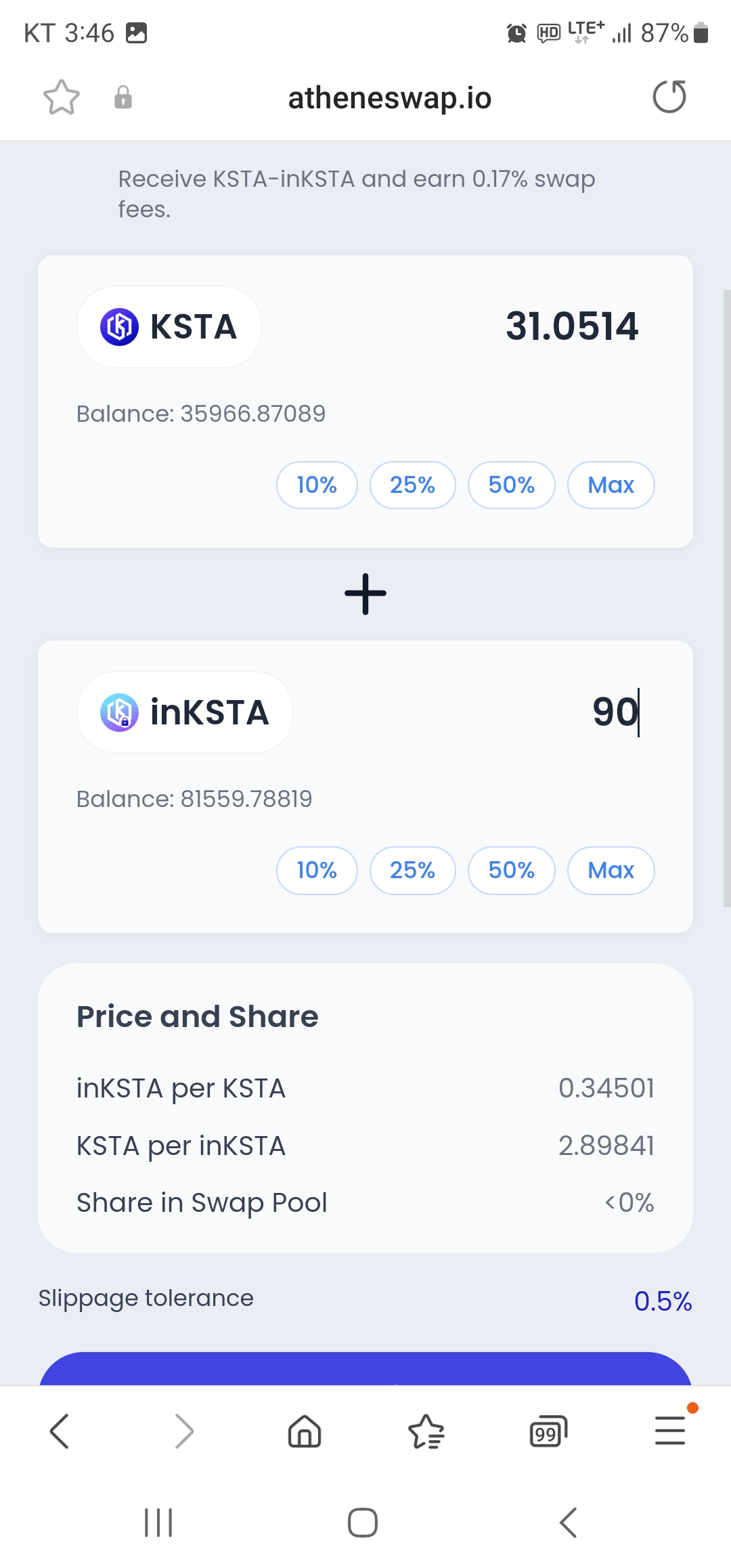Select 25% of KSTA balance

coord(413,485)
